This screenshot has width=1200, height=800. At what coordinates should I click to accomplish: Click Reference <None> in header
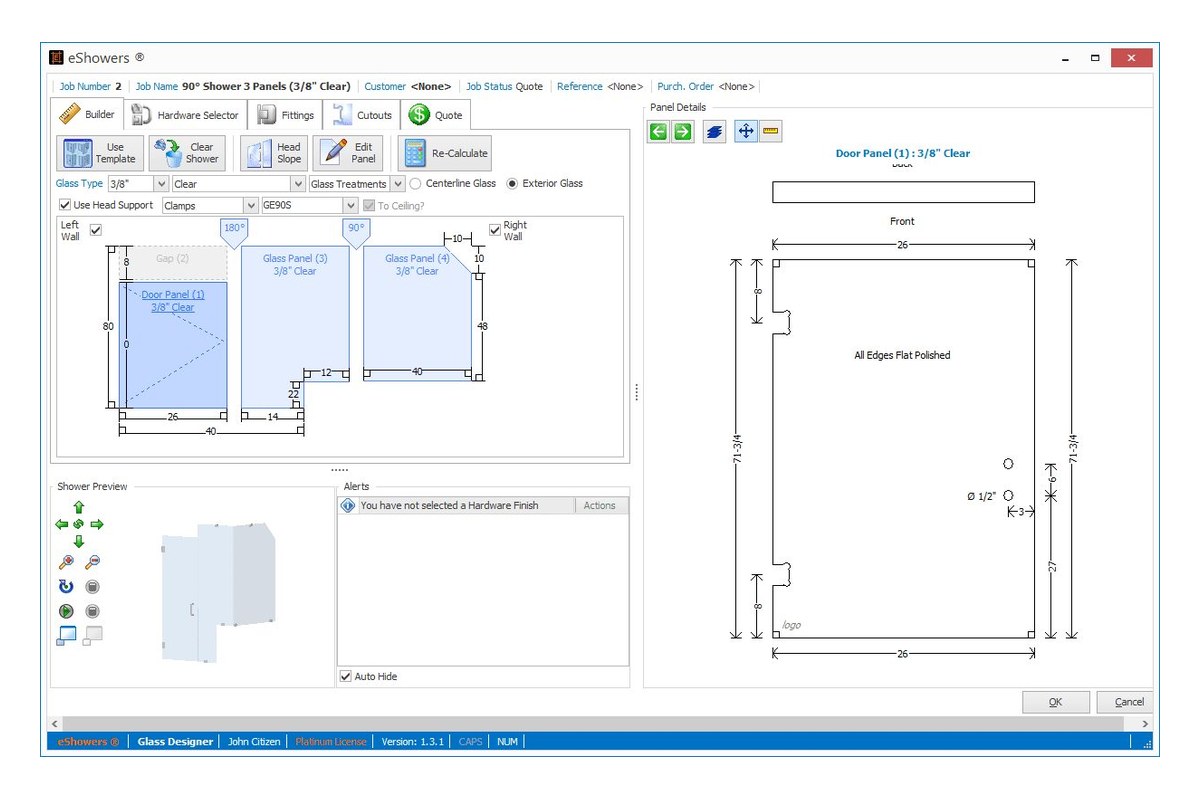(600, 87)
